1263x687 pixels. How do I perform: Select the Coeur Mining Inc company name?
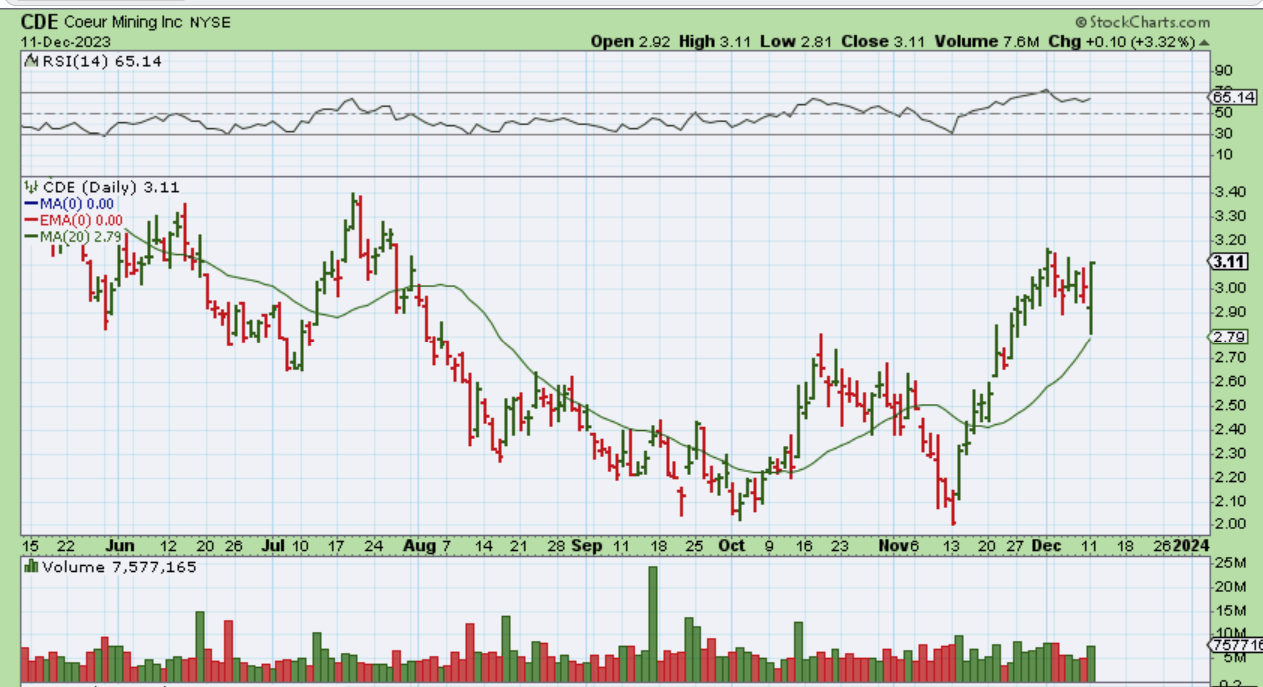coord(123,22)
